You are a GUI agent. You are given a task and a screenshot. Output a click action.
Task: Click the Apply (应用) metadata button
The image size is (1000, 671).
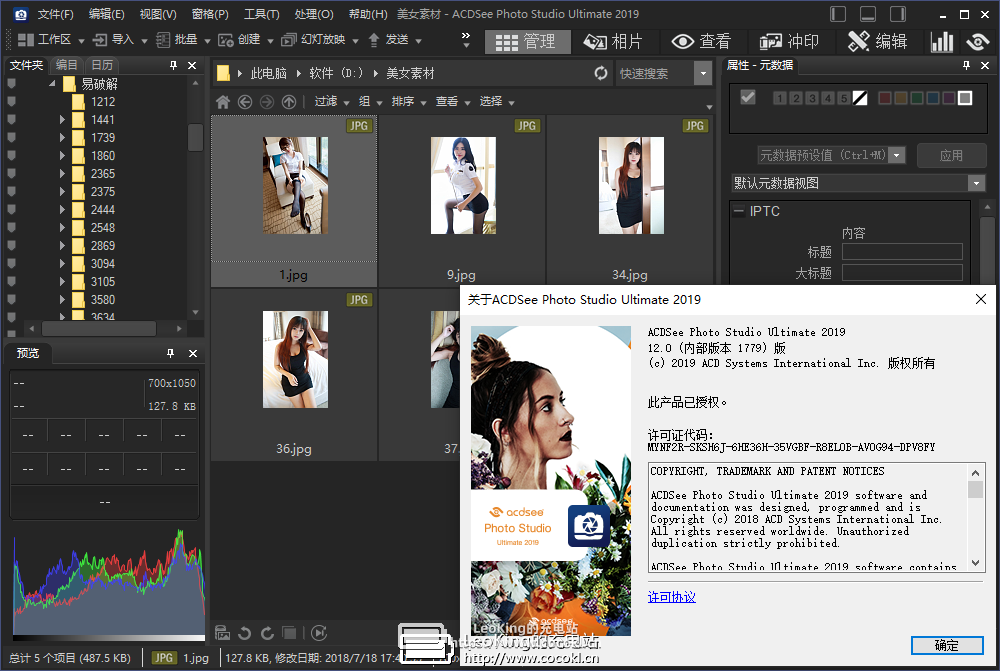951,156
